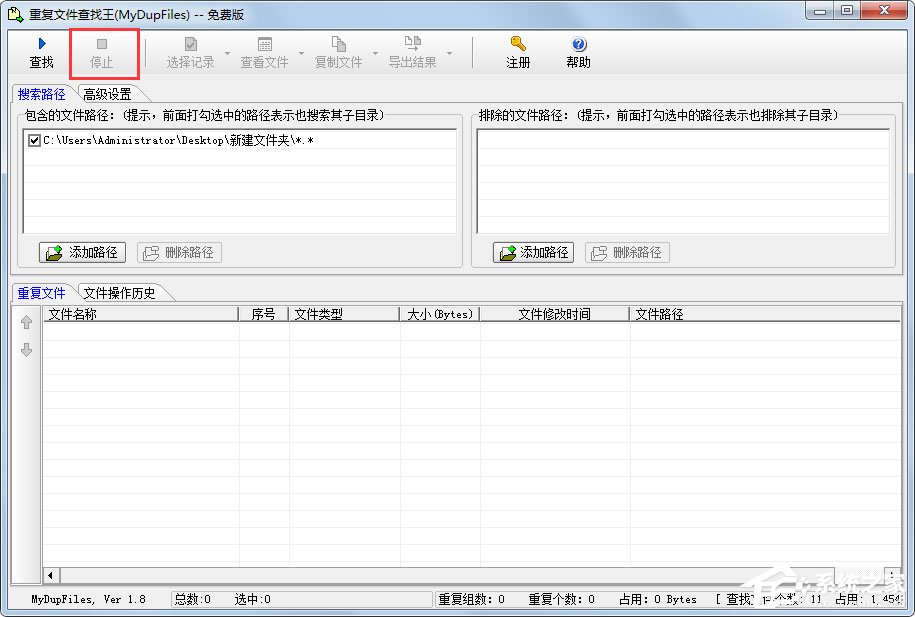Open the 重复文件 results tab
The height and width of the screenshot is (617, 915).
pos(41,293)
